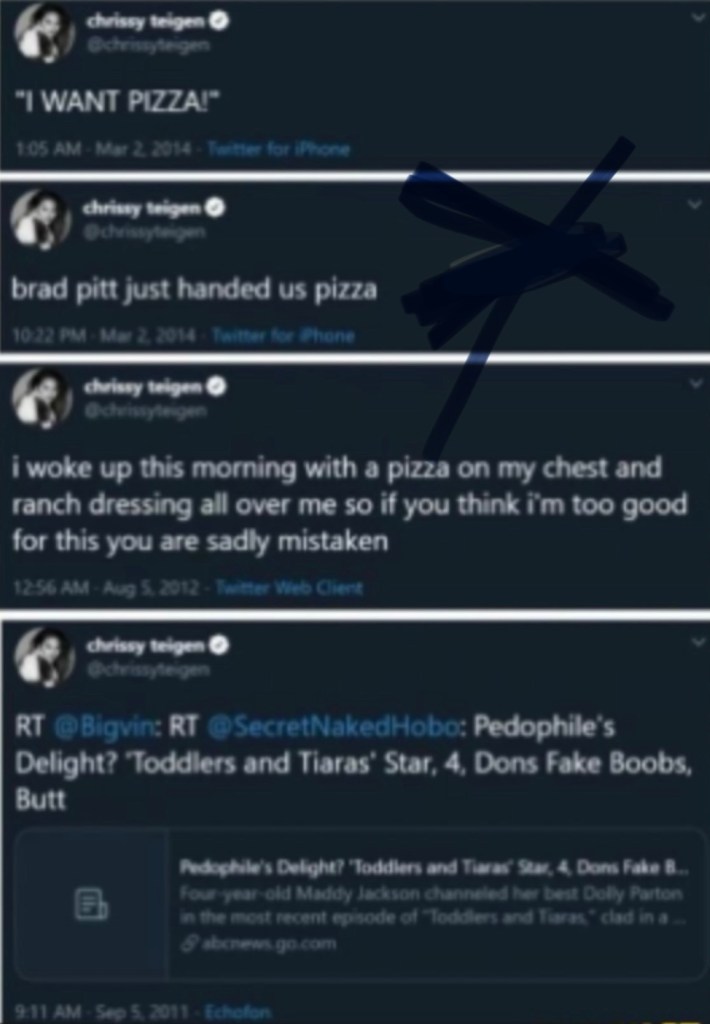Open the abcnews.go.com link in the preview card
The width and height of the screenshot is (710, 1024).
pyautogui.click(x=249, y=942)
